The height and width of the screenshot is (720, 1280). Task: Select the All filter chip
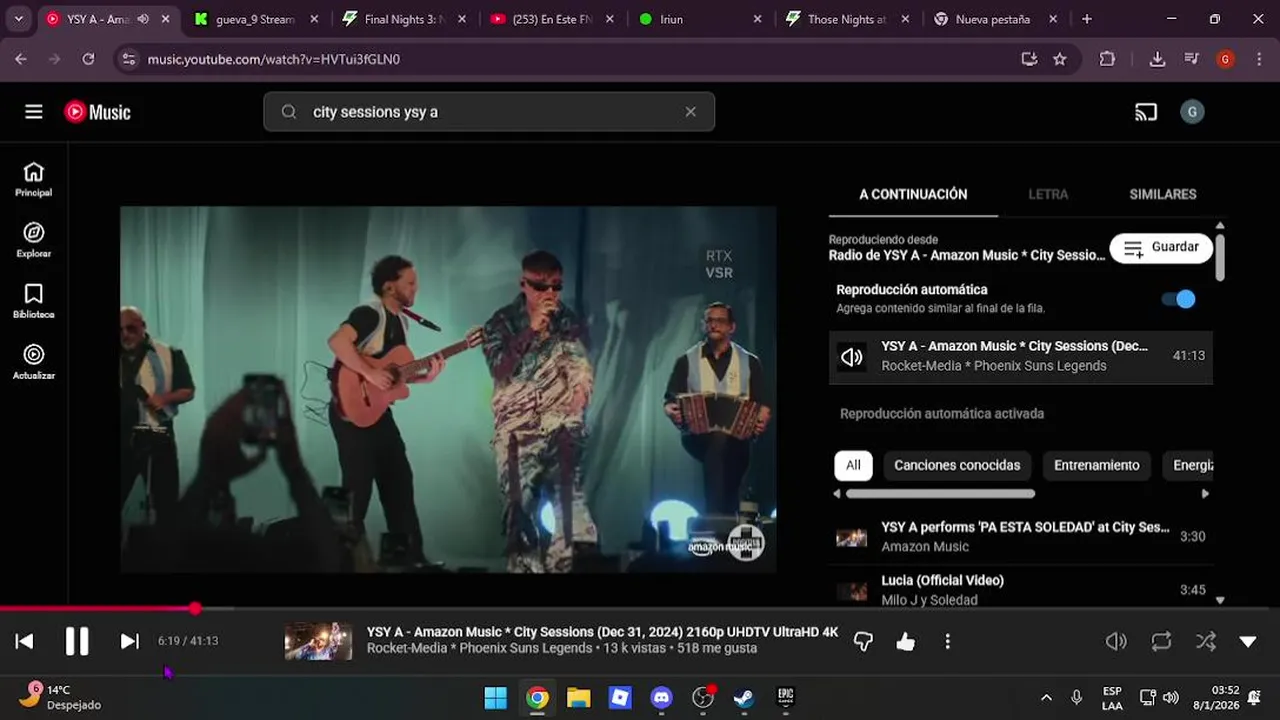click(853, 465)
